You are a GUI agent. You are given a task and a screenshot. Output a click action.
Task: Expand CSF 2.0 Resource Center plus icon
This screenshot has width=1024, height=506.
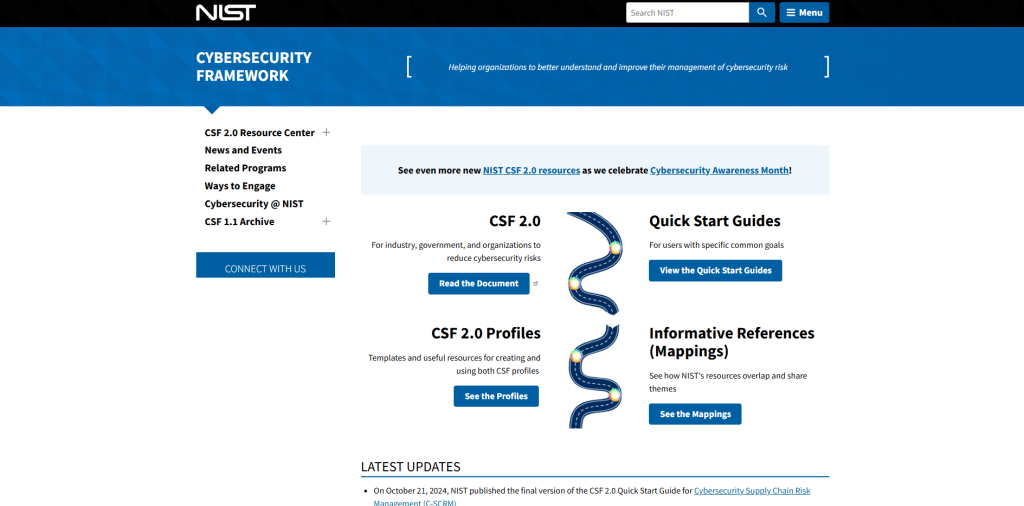(x=327, y=133)
